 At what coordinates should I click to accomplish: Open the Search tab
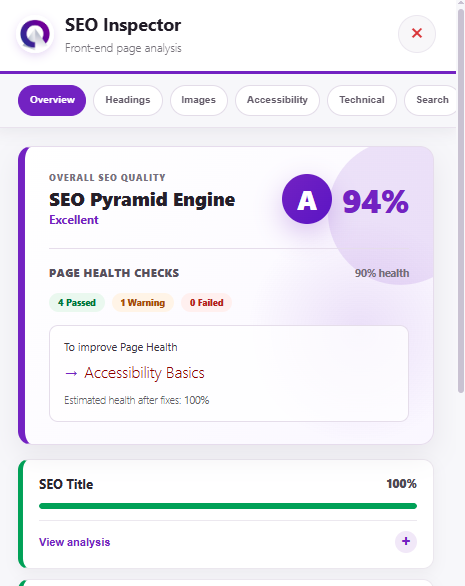pos(430,100)
